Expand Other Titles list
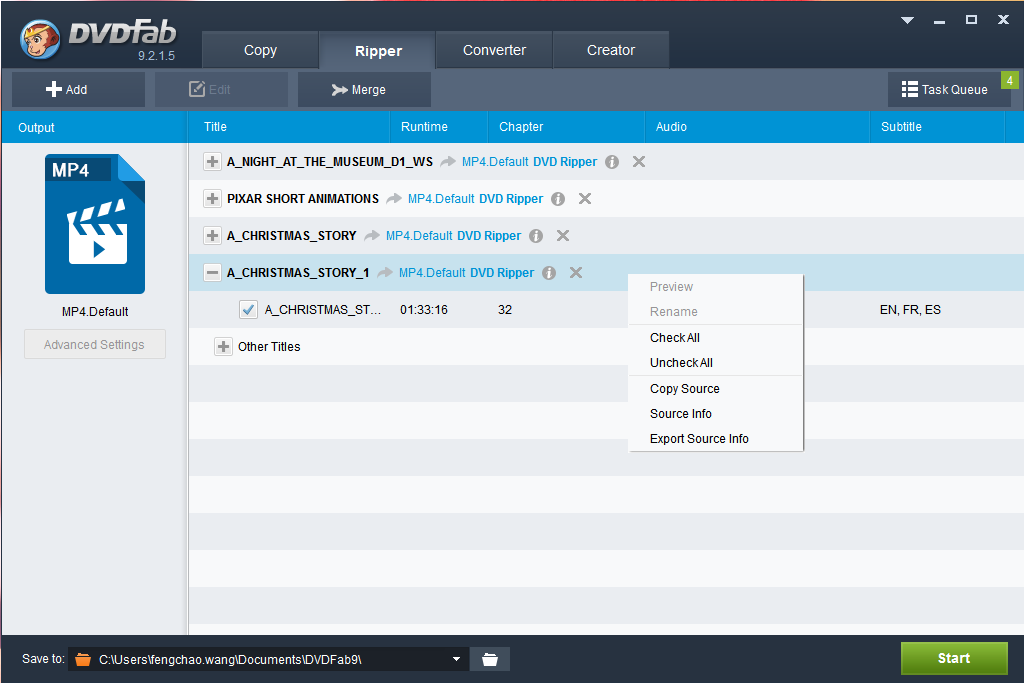 pyautogui.click(x=224, y=347)
